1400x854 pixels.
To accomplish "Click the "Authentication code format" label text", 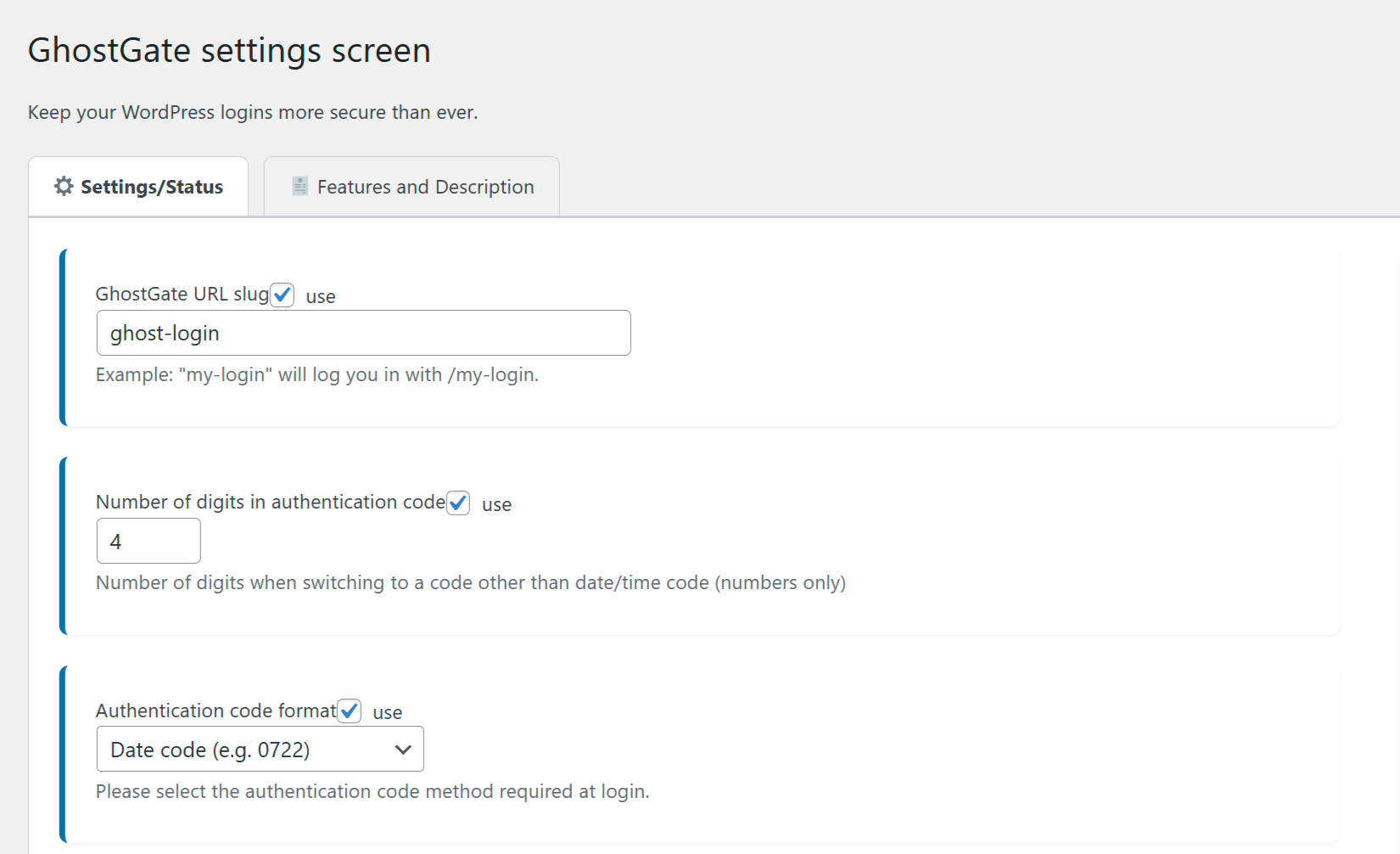I will pos(216,711).
